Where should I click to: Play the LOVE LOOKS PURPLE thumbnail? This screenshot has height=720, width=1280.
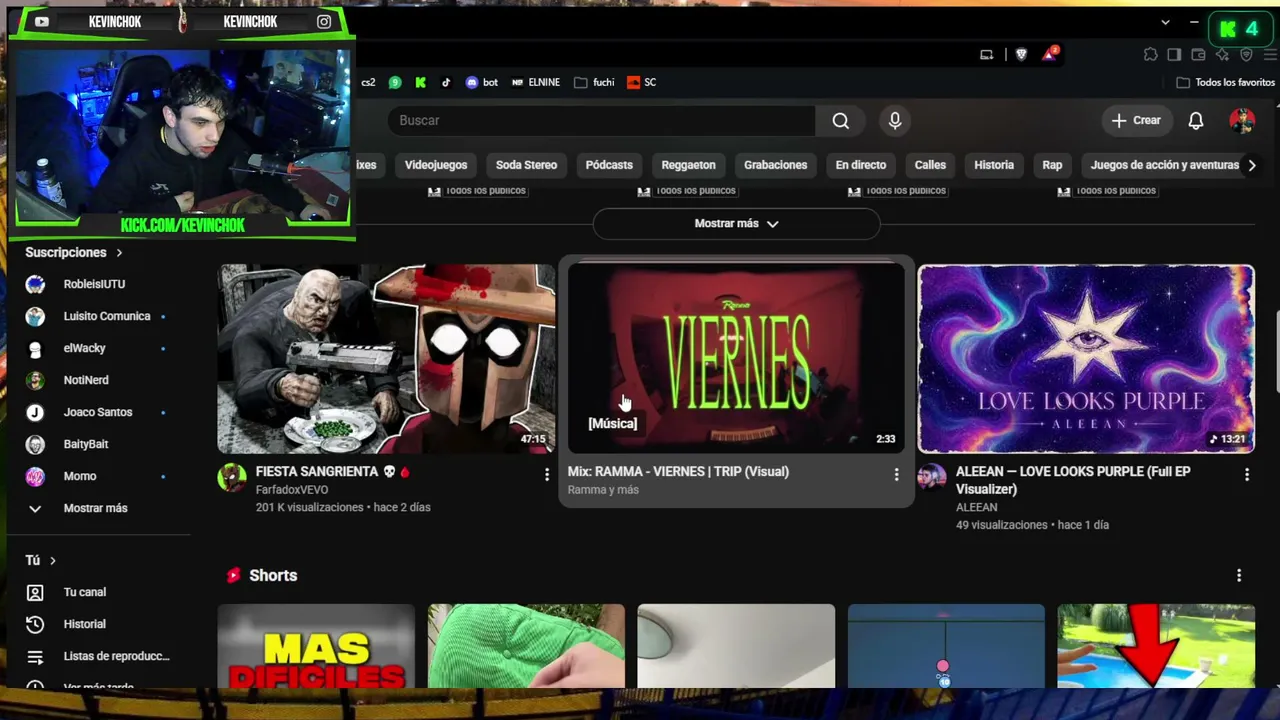tap(1086, 358)
